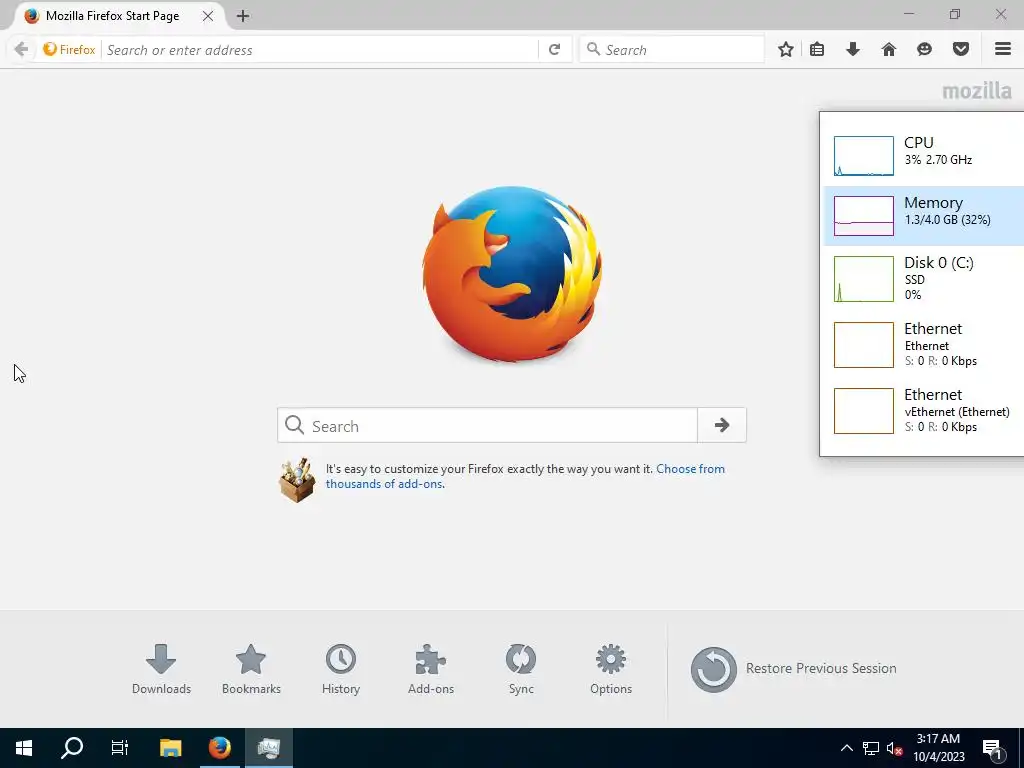Open the Windows Start menu

(24, 748)
